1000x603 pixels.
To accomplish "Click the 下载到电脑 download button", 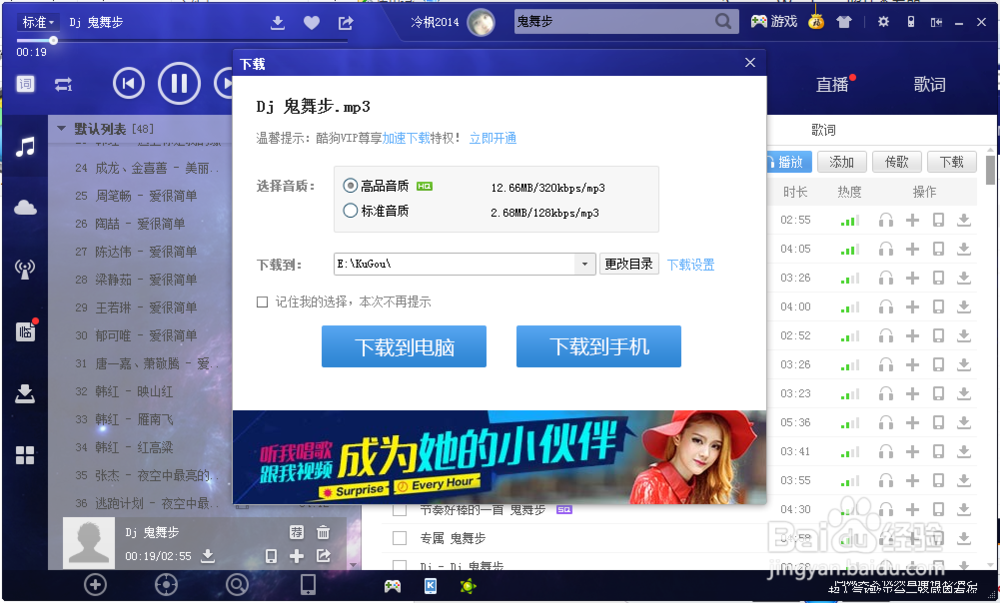I will tap(404, 346).
